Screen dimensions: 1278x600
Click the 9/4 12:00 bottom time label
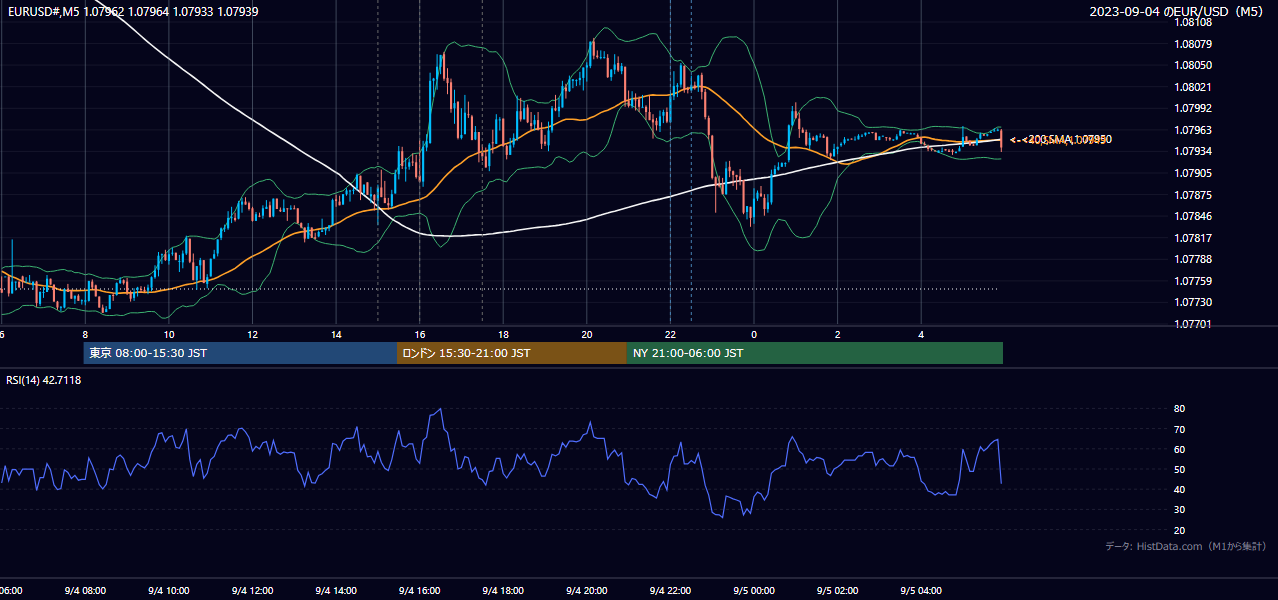pyautogui.click(x=252, y=591)
